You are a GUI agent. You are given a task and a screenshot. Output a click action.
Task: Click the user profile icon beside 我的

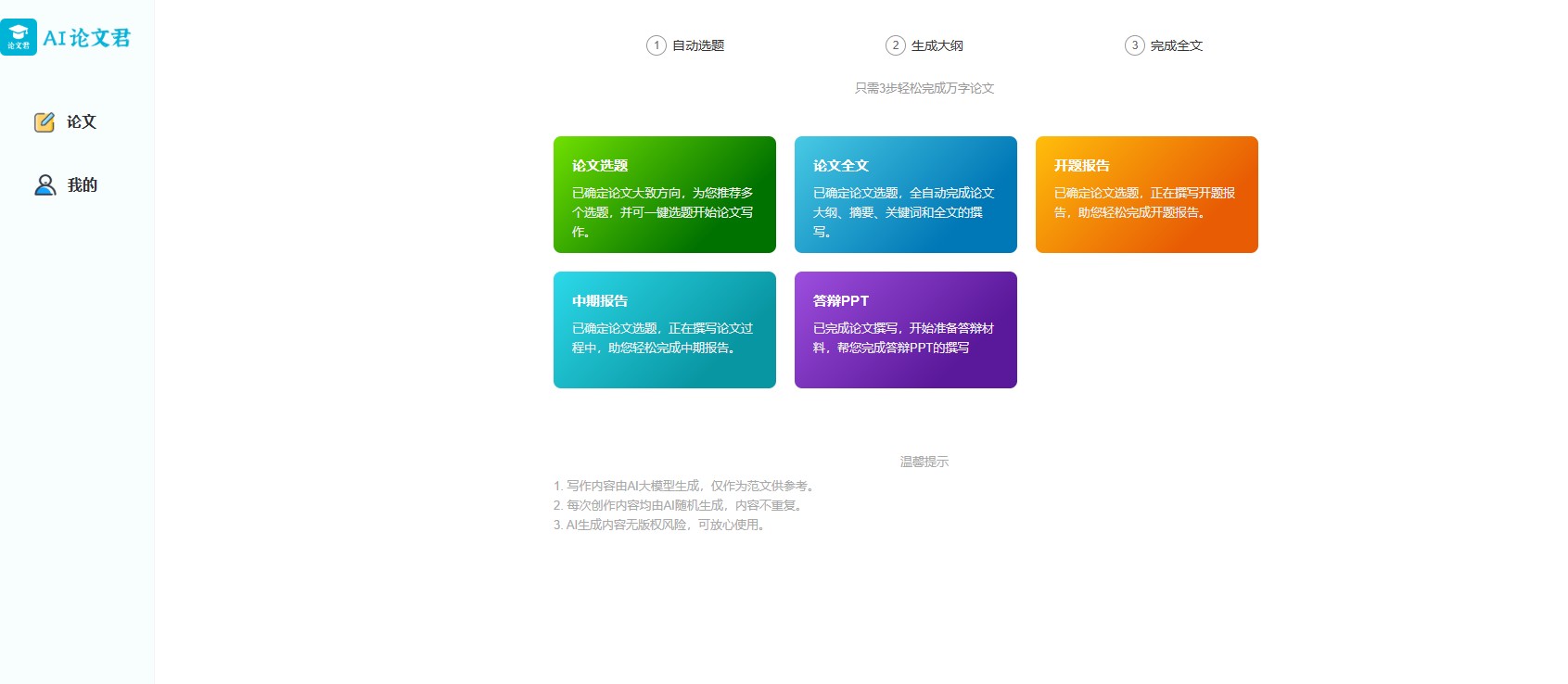pos(45,185)
